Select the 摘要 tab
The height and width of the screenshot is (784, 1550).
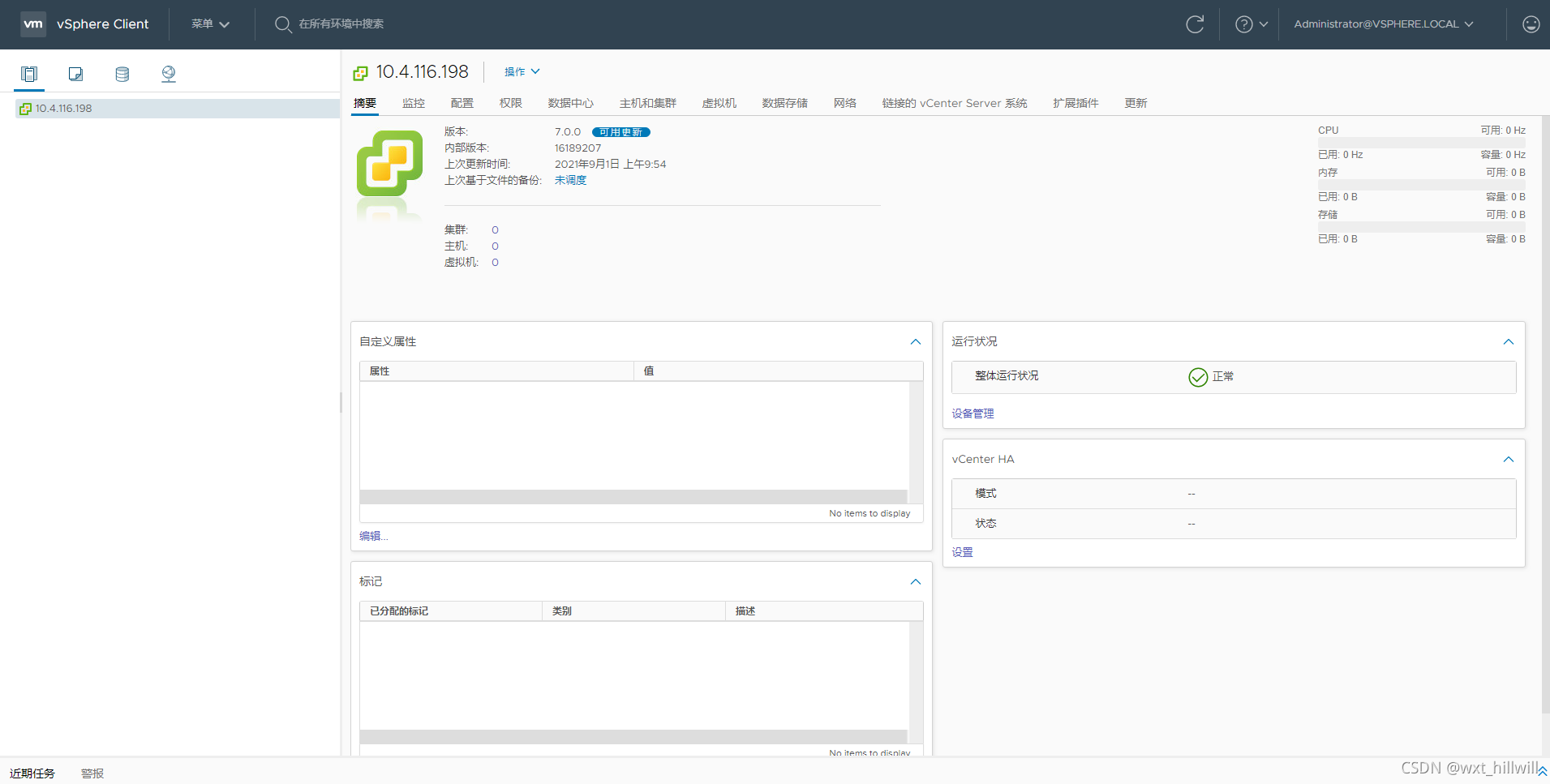[365, 103]
